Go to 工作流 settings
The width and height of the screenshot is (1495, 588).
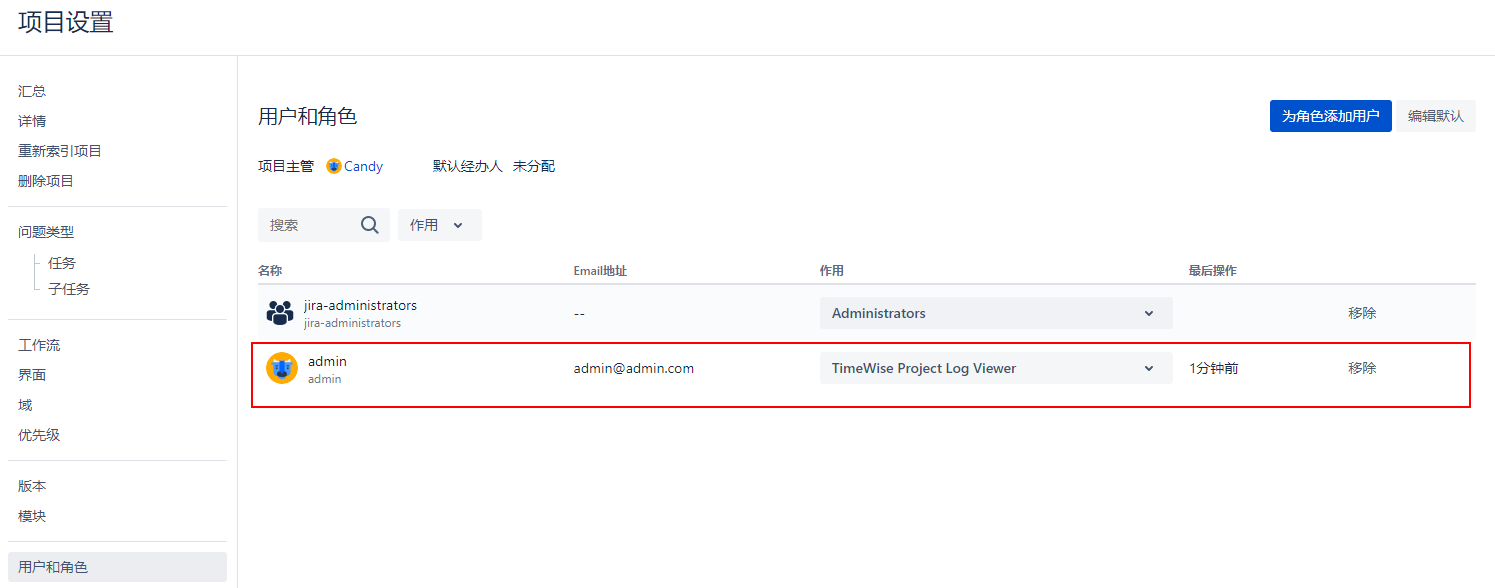coord(39,345)
